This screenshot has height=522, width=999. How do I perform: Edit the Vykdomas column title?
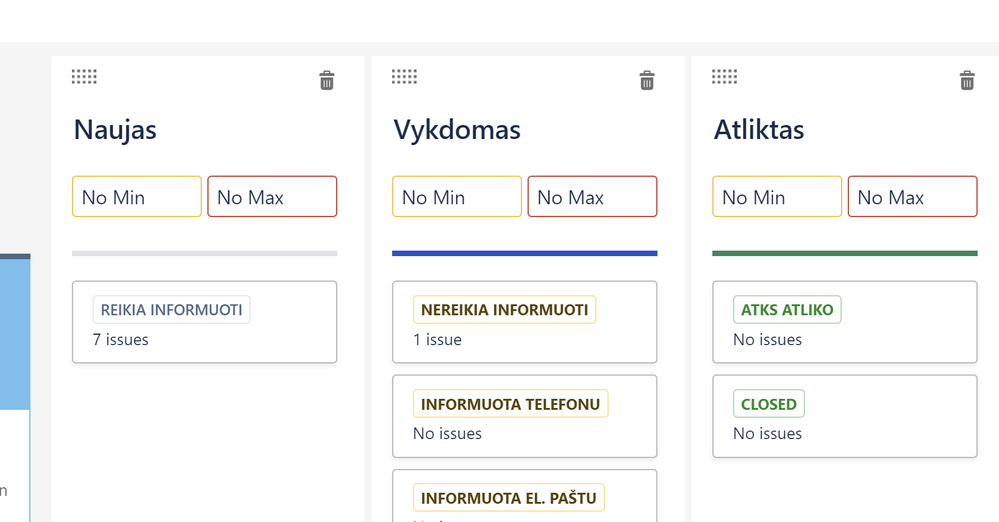coord(457,130)
